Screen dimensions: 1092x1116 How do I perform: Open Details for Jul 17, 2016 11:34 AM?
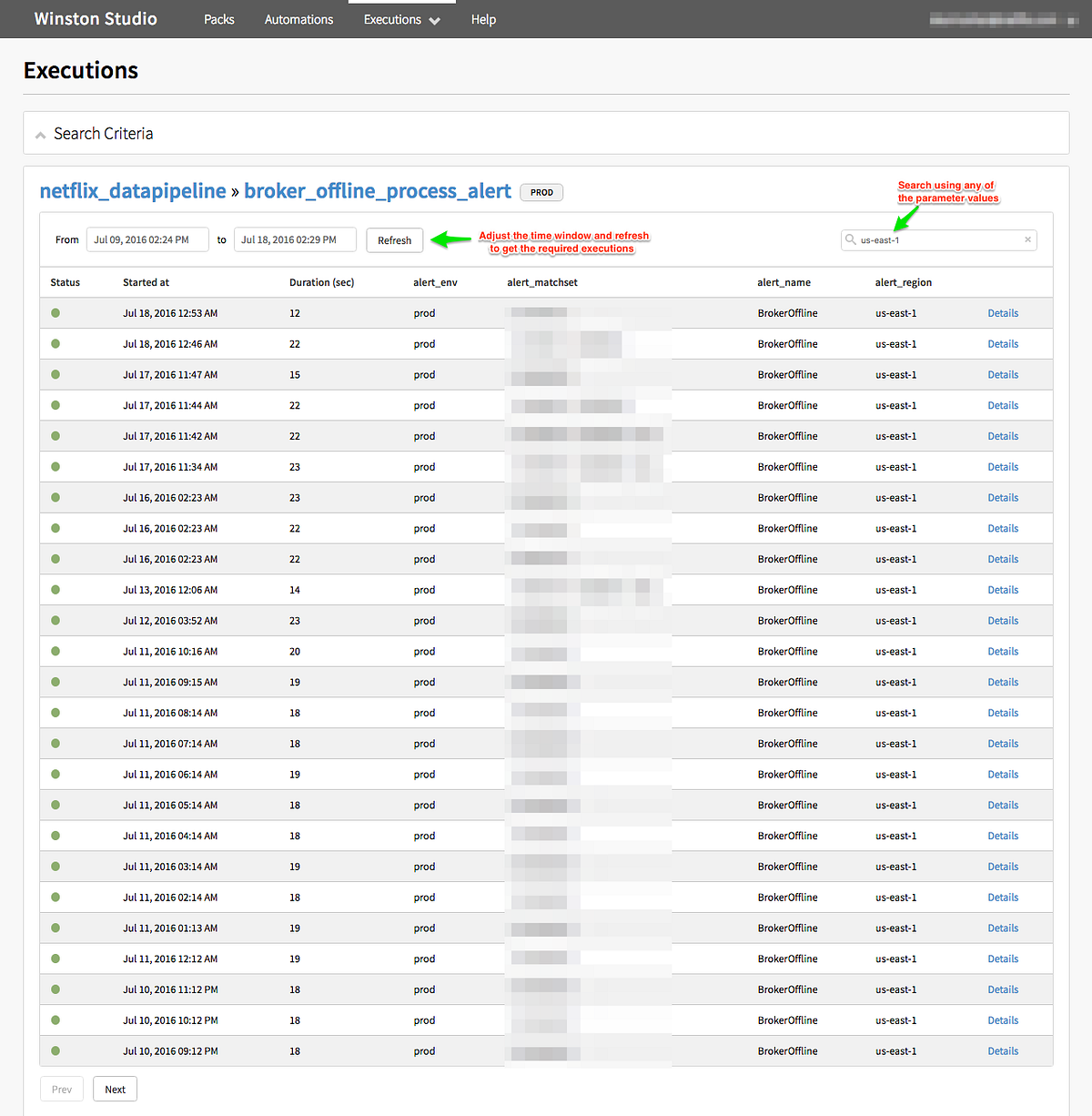pyautogui.click(x=1003, y=467)
